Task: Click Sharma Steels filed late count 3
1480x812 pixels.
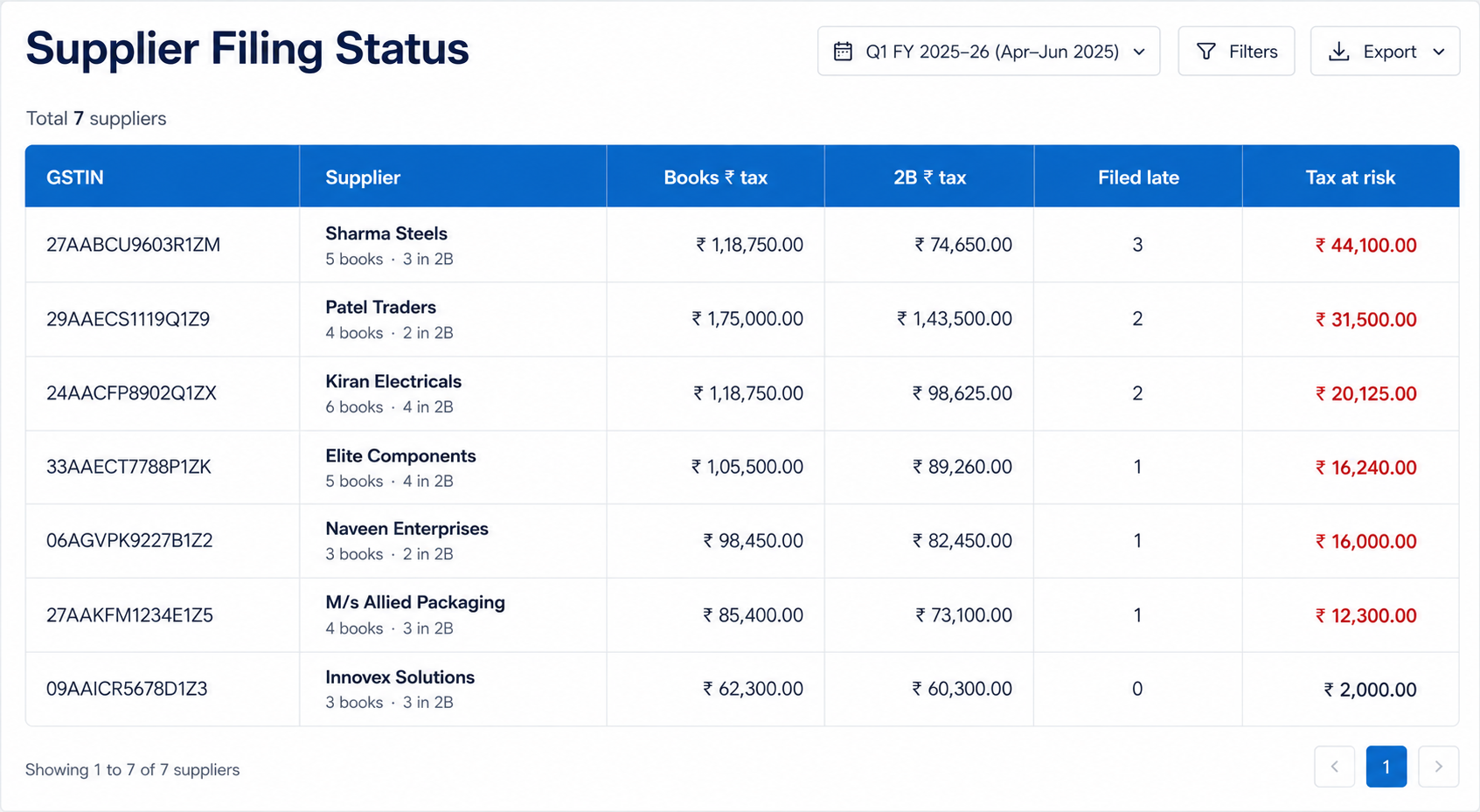Action: tap(1137, 245)
